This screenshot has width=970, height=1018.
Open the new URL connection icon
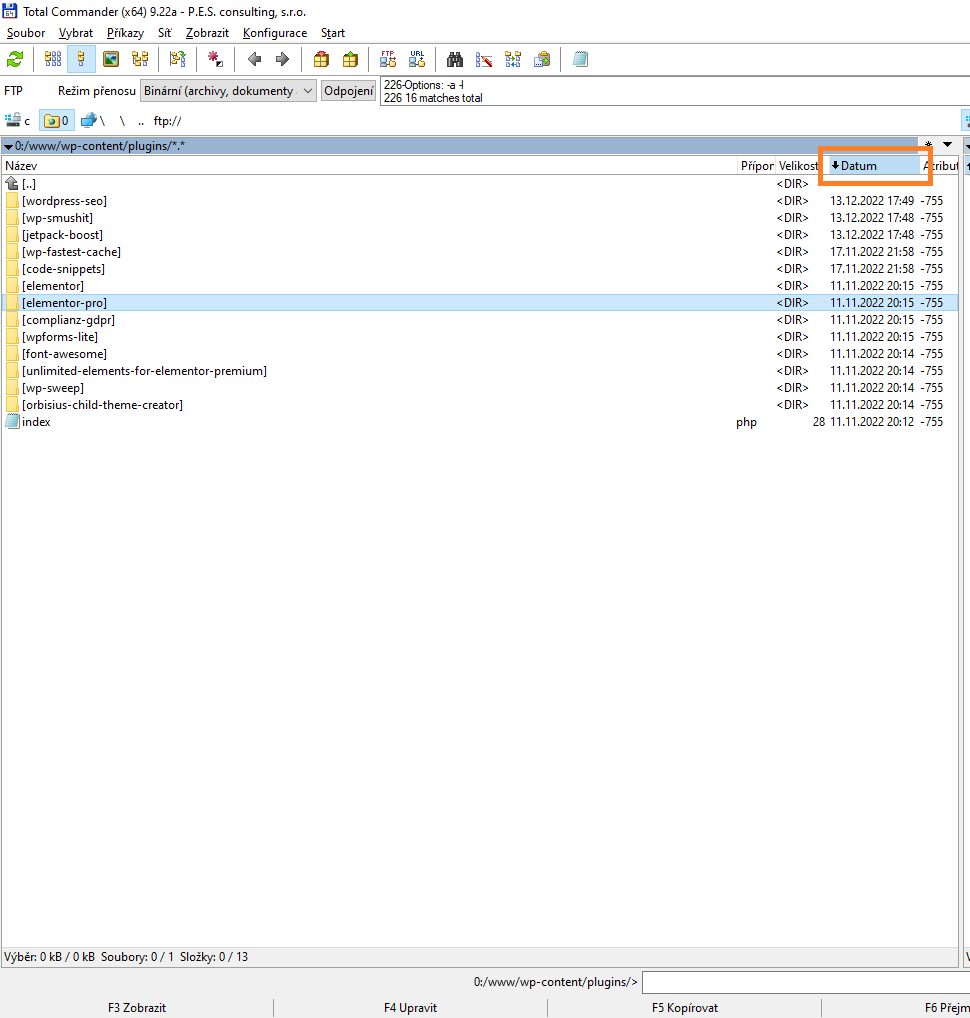click(x=417, y=60)
